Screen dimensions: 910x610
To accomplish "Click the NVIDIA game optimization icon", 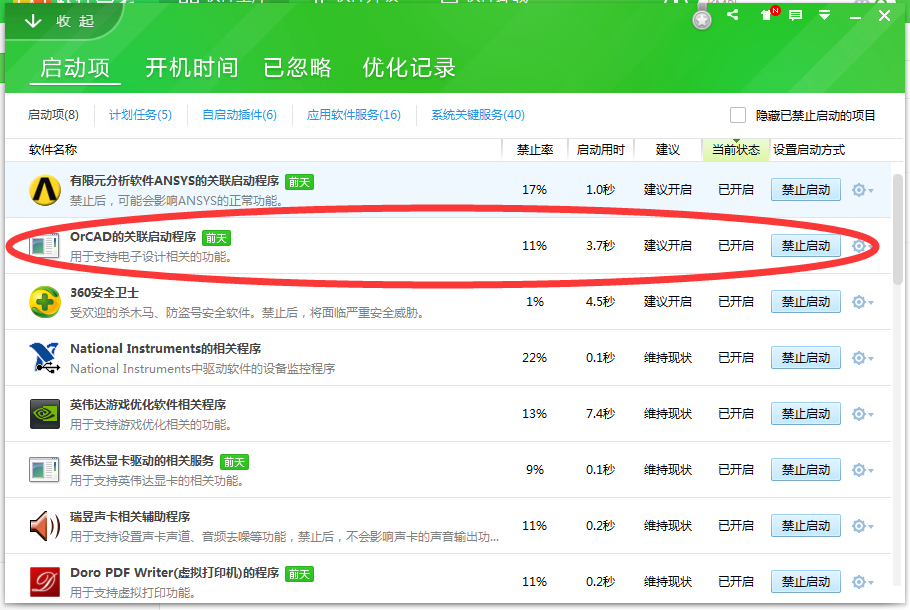I will pos(45,414).
